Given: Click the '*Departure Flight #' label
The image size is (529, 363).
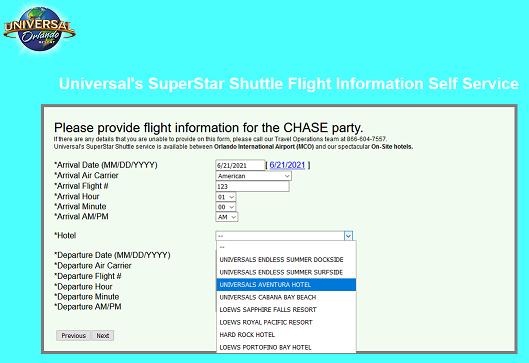Looking at the screenshot, I should [88, 276].
